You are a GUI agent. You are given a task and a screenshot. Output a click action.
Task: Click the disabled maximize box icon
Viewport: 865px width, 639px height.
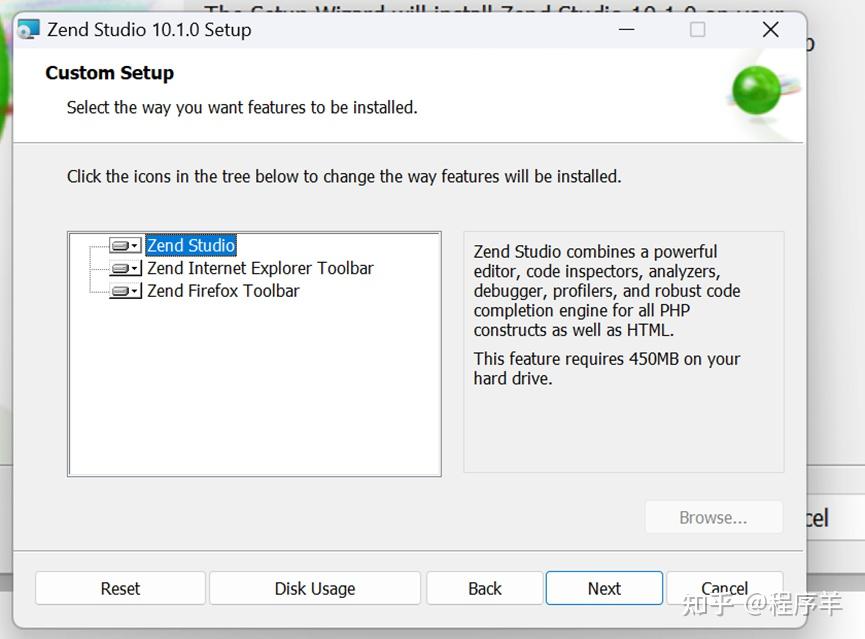[697, 29]
